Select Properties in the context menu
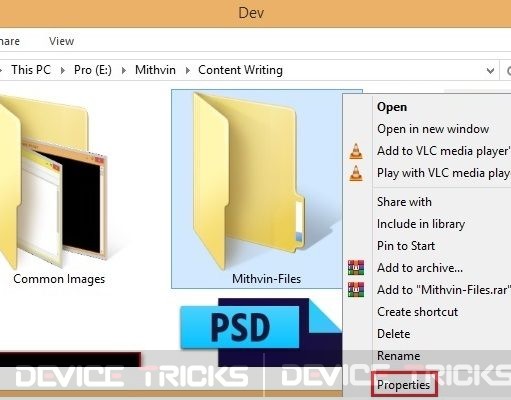 coord(403,385)
